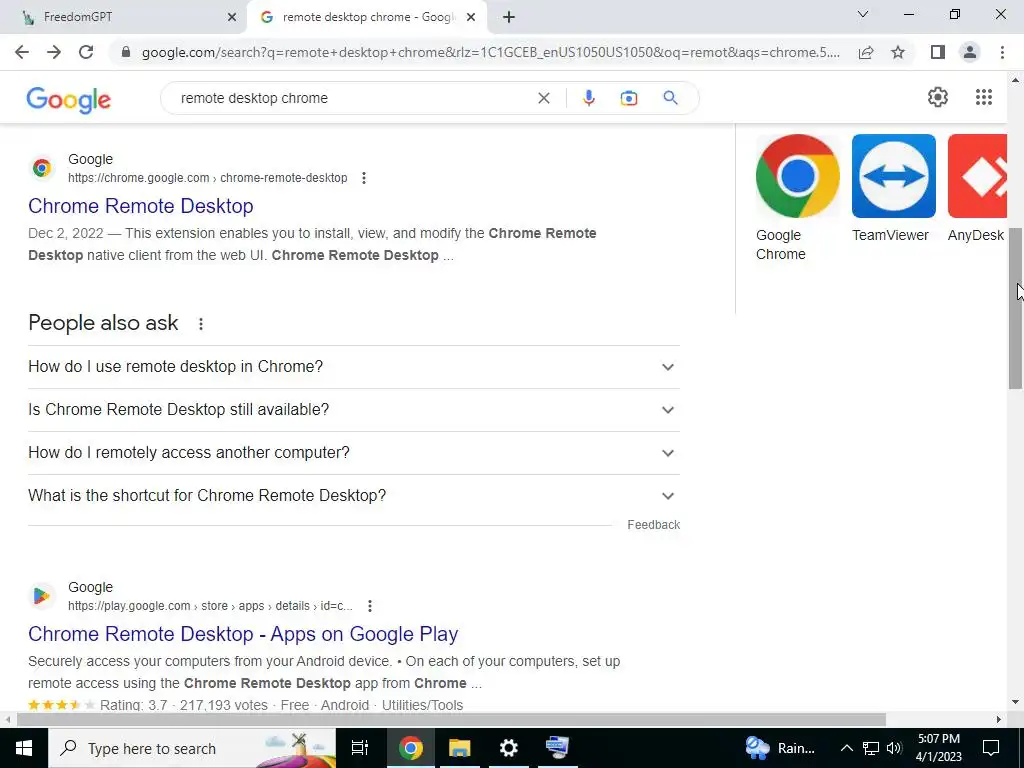Open more options for play.google.com result
The height and width of the screenshot is (768, 1024).
coord(370,606)
